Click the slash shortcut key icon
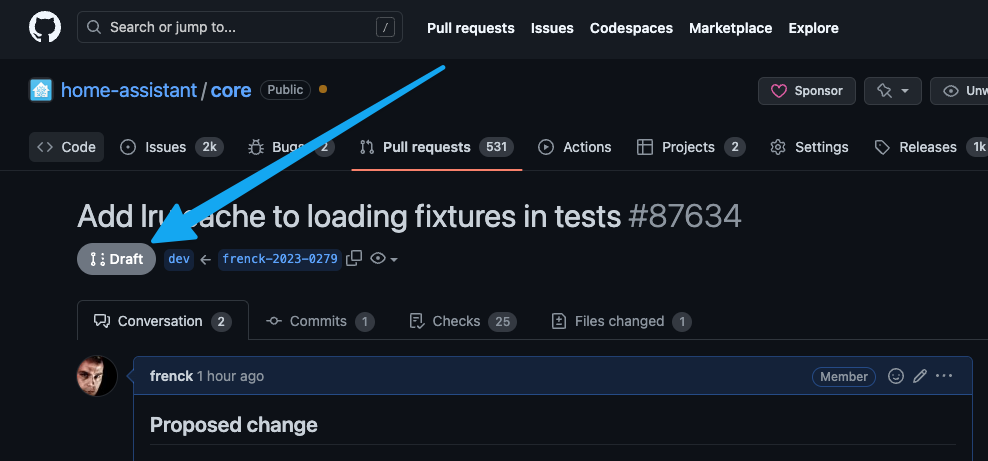988x461 pixels. pos(385,28)
